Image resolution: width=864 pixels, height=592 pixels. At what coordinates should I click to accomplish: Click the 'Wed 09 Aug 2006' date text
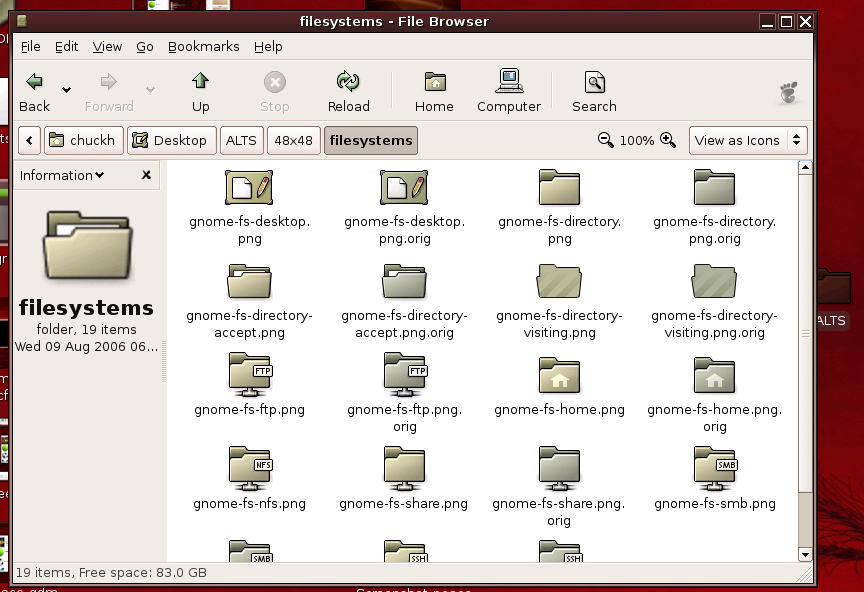(87, 347)
